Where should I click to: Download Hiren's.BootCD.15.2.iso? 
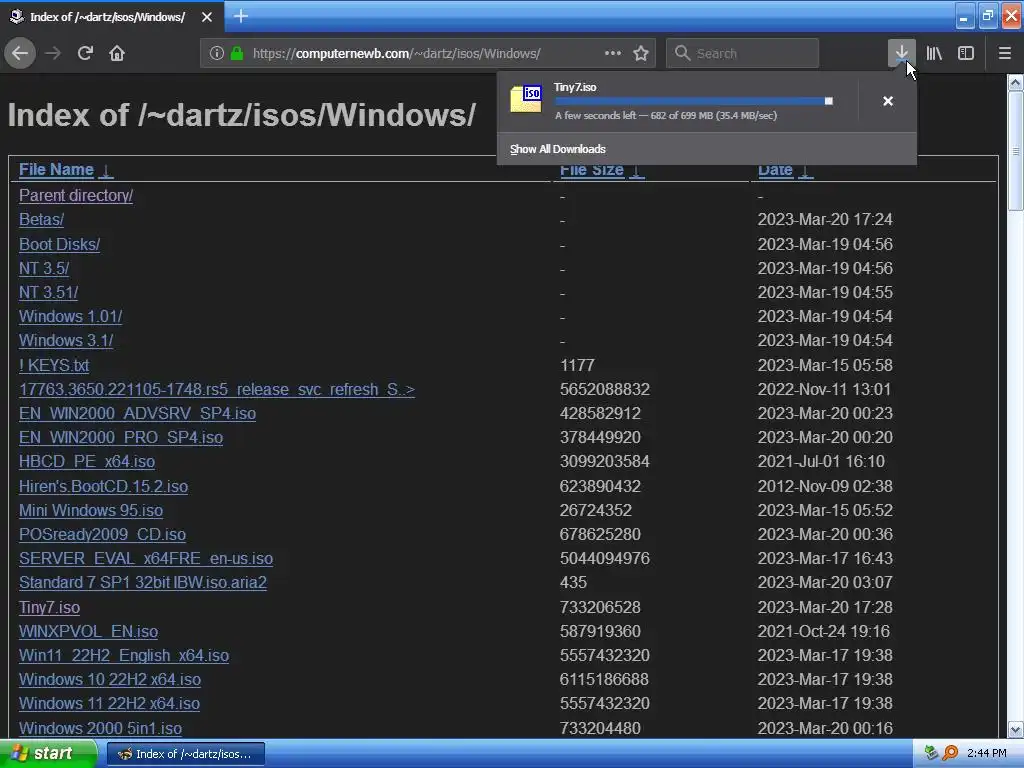(x=103, y=487)
